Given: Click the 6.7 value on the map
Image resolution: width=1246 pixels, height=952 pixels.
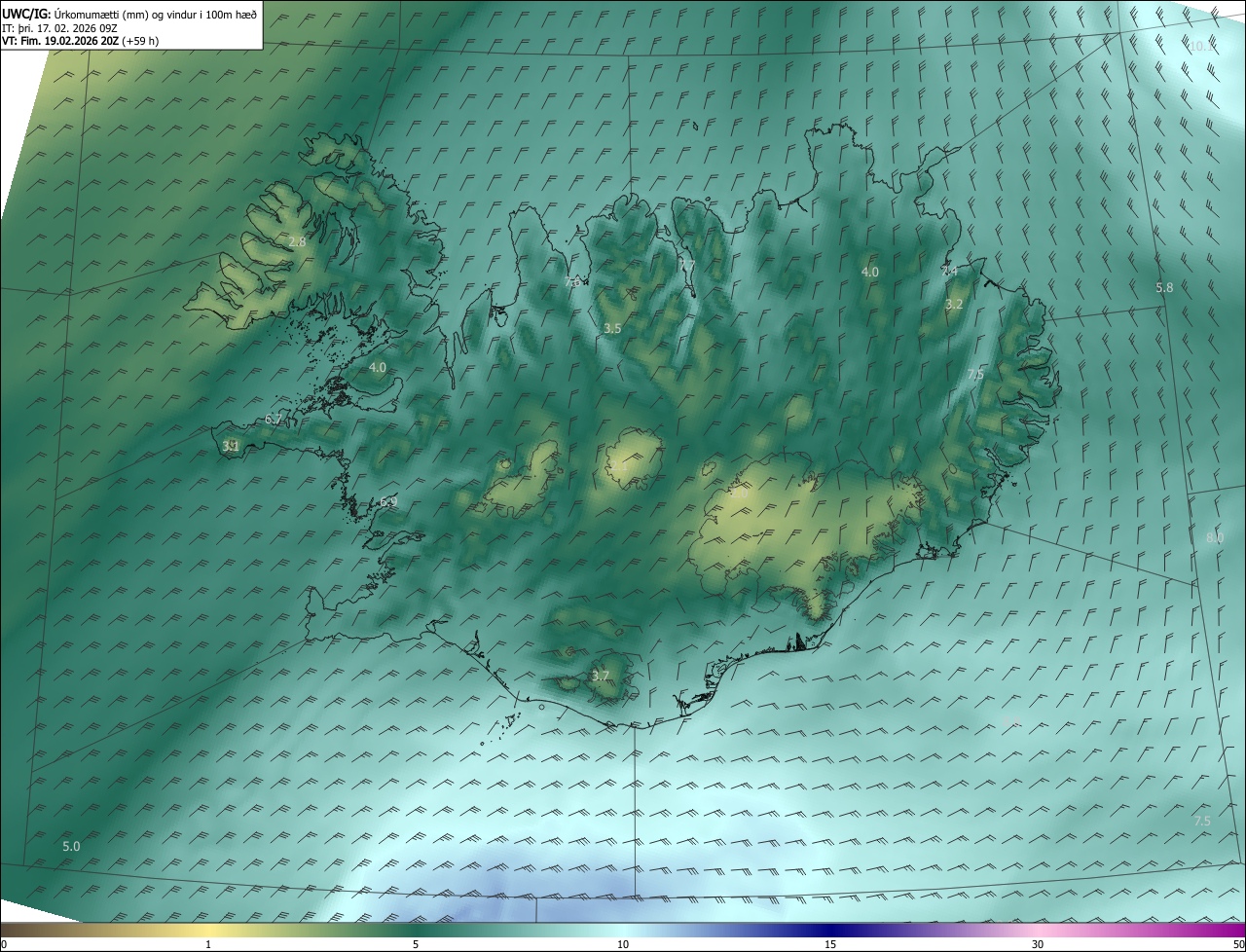Looking at the screenshot, I should 273,420.
